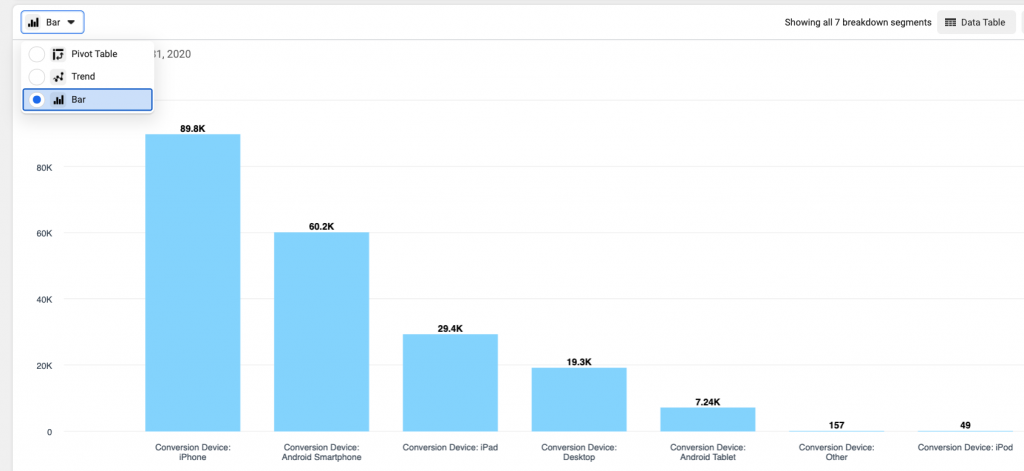Collapse the Bar chart type dropdown

(52, 22)
